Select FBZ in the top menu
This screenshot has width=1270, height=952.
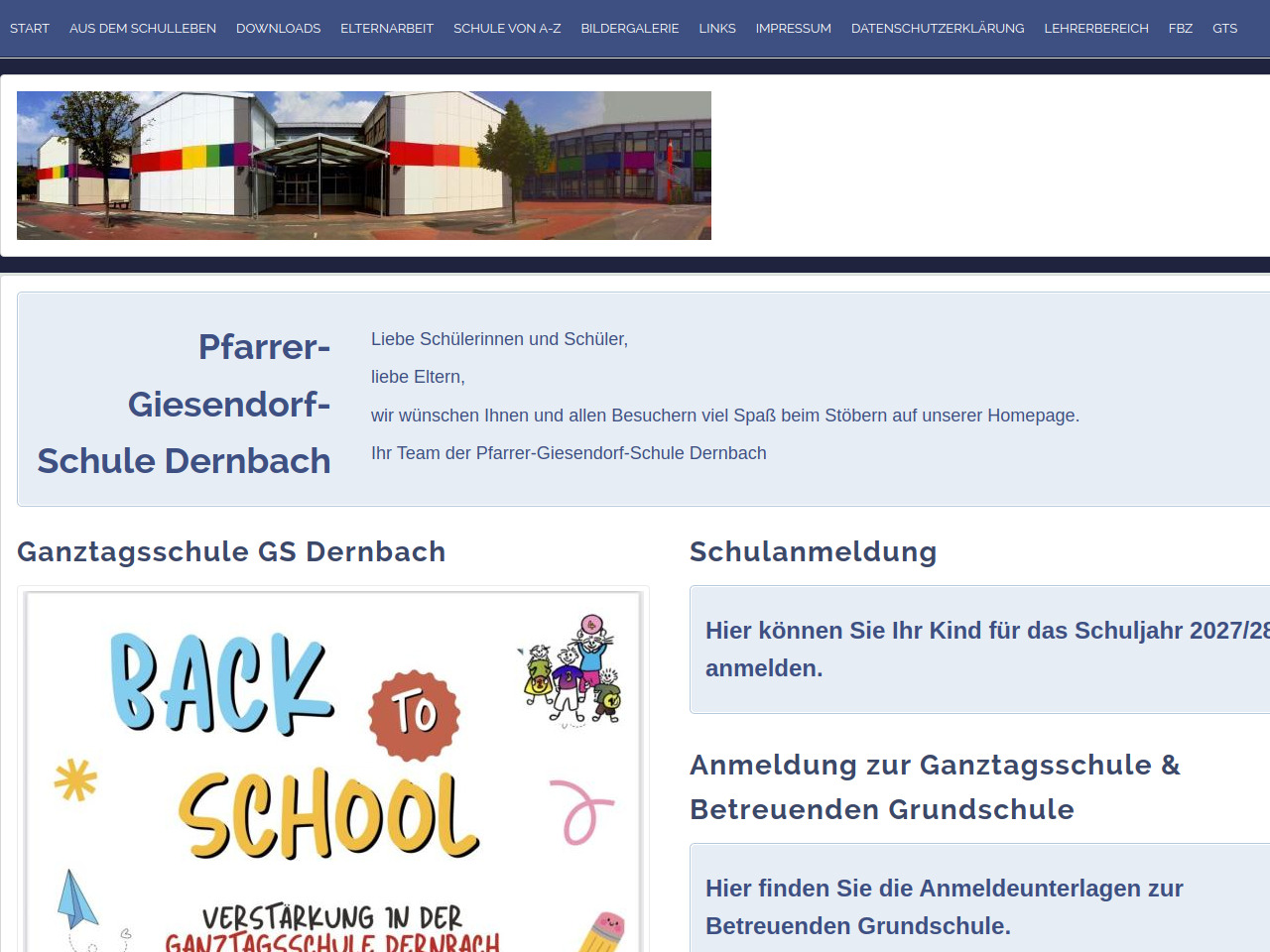click(1181, 29)
